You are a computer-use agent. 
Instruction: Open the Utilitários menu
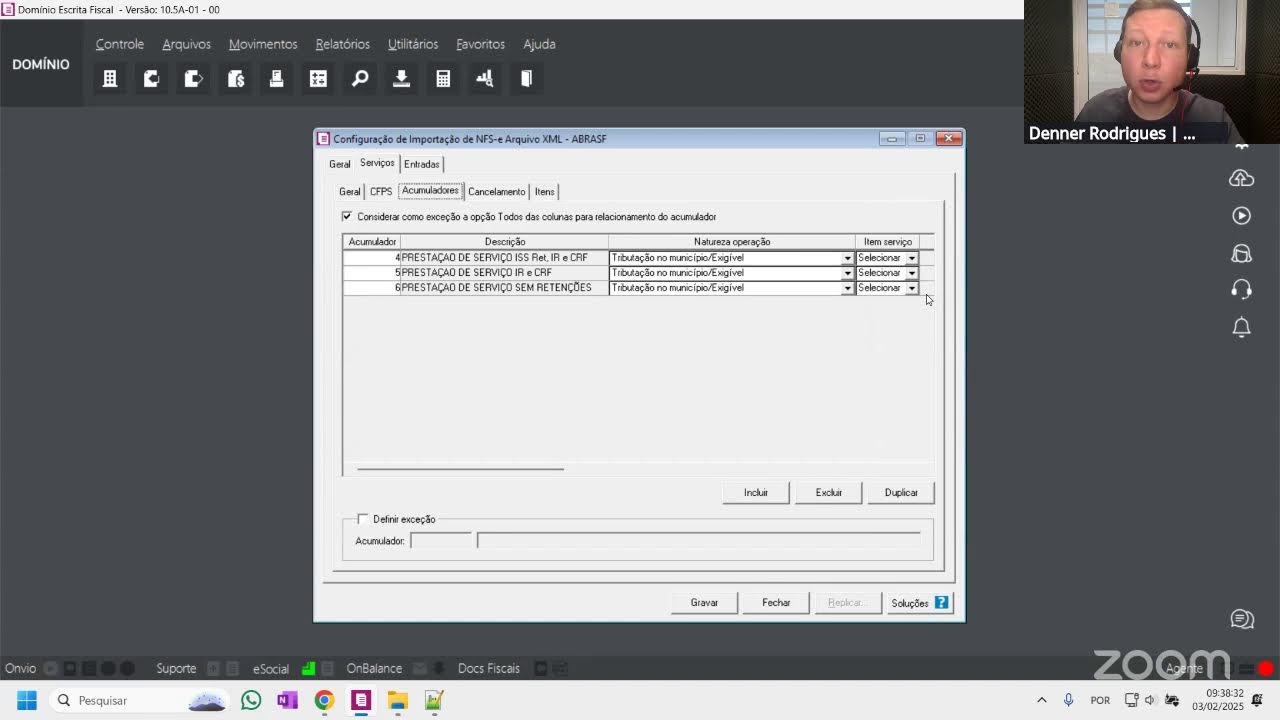(413, 44)
